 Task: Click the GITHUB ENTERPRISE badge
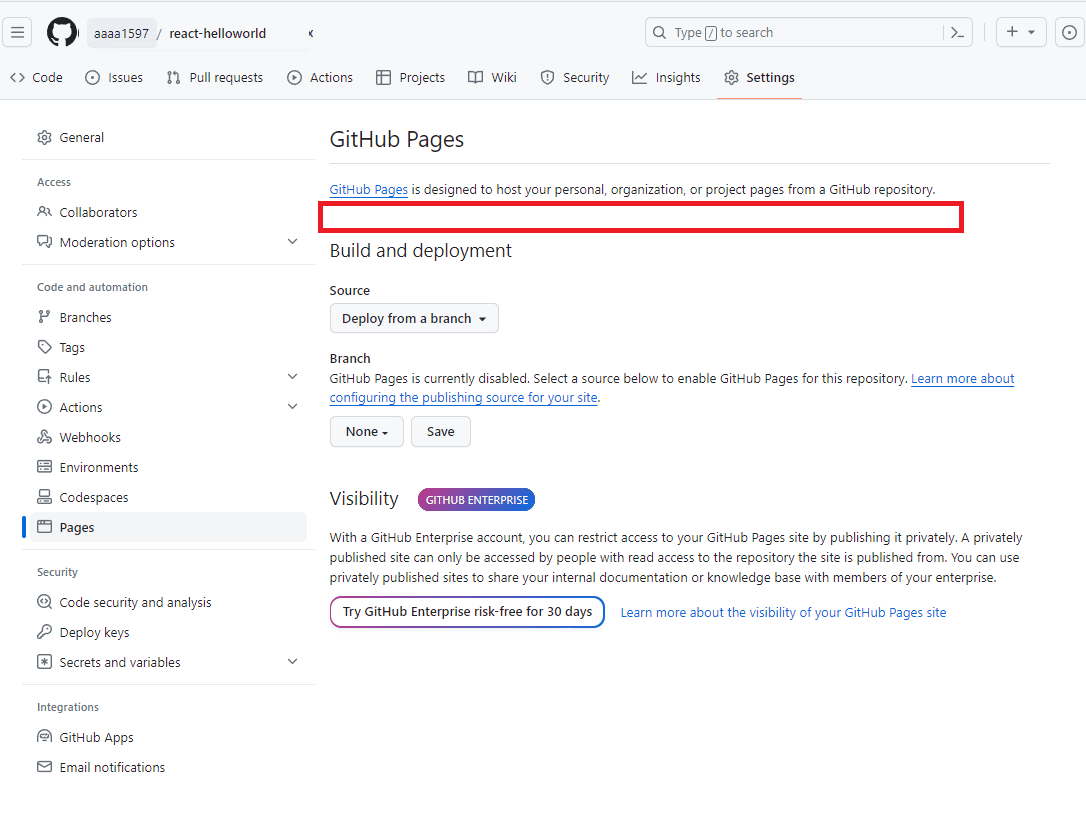tap(477, 500)
